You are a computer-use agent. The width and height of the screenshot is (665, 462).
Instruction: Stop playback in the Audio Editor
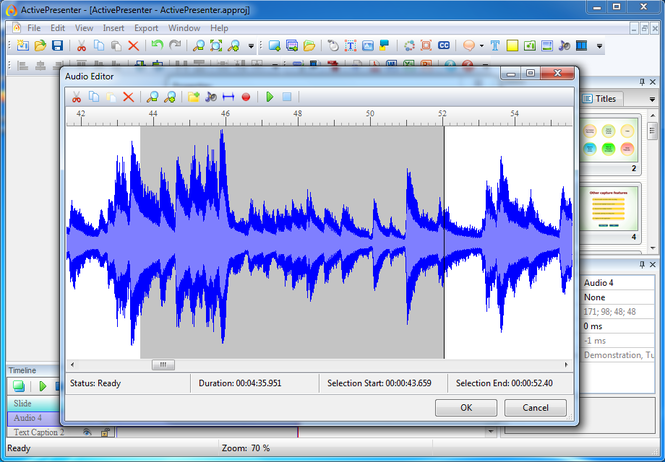click(287, 97)
